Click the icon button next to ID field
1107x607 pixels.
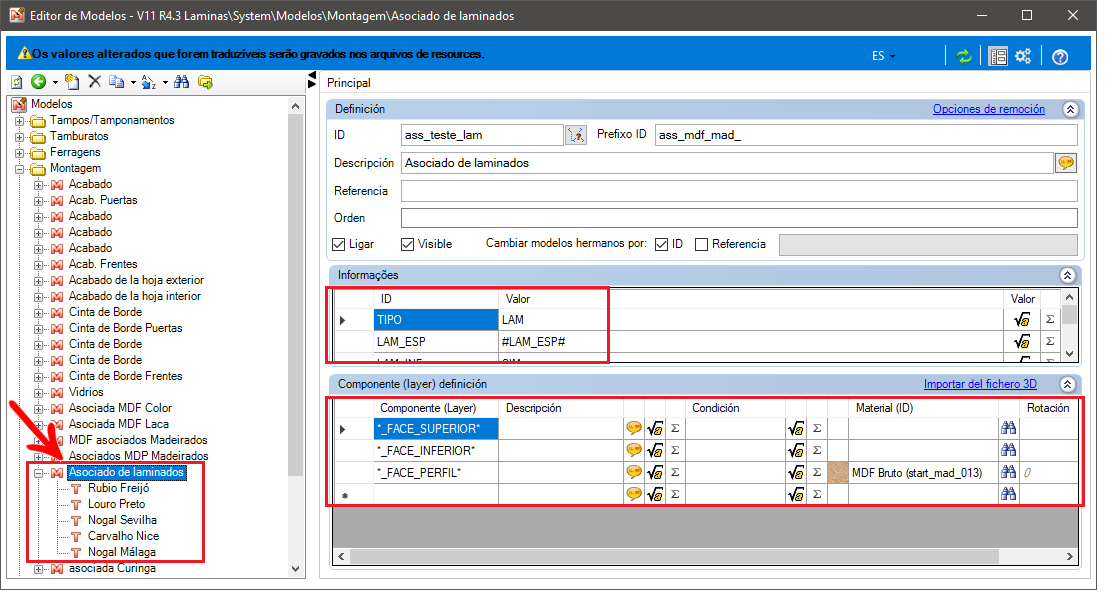pyautogui.click(x=576, y=135)
